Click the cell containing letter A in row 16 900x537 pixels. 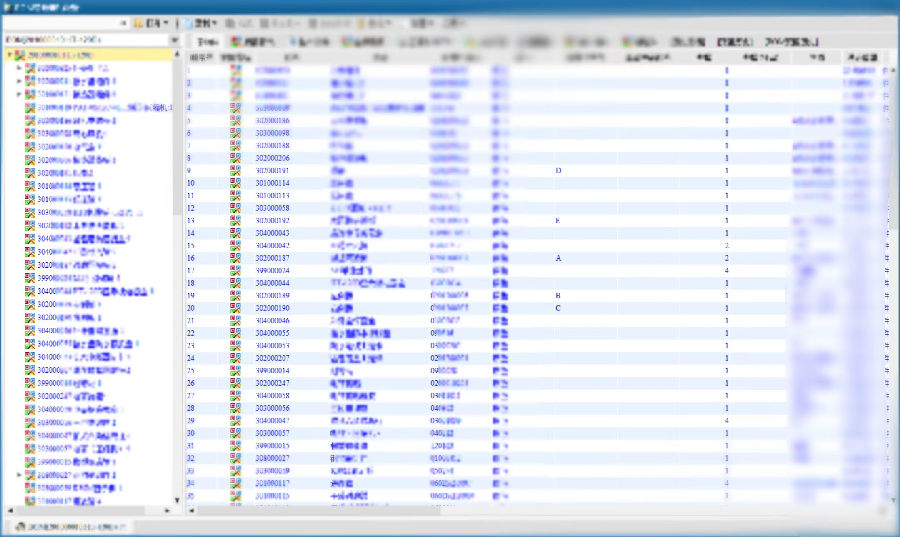[558, 258]
